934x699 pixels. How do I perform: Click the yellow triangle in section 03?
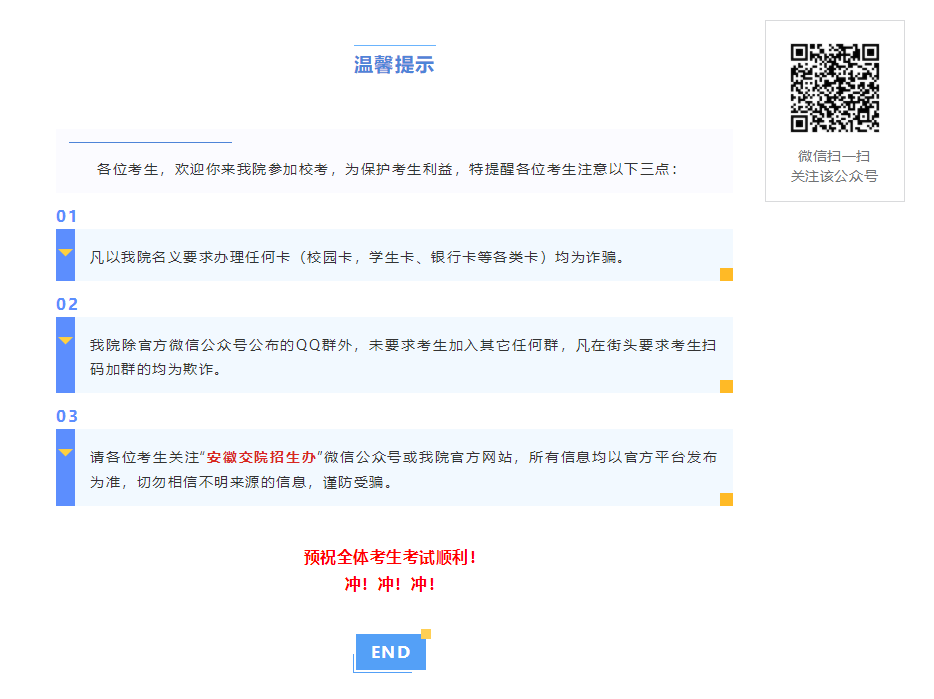pos(65,452)
